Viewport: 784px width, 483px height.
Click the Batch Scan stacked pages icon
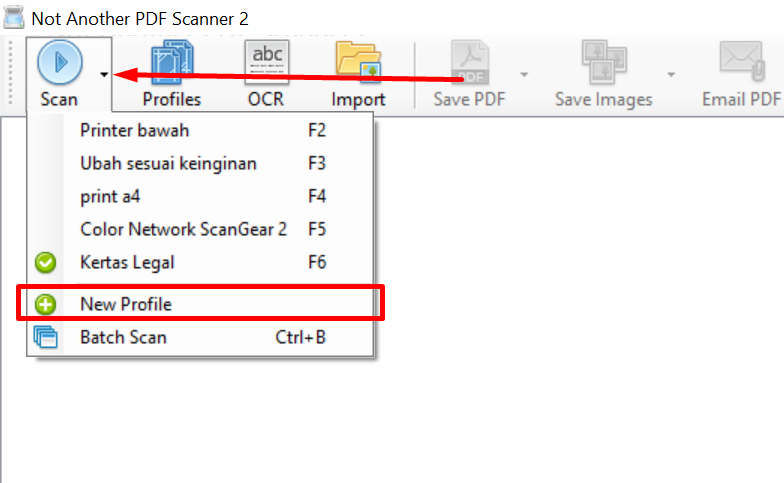46,337
